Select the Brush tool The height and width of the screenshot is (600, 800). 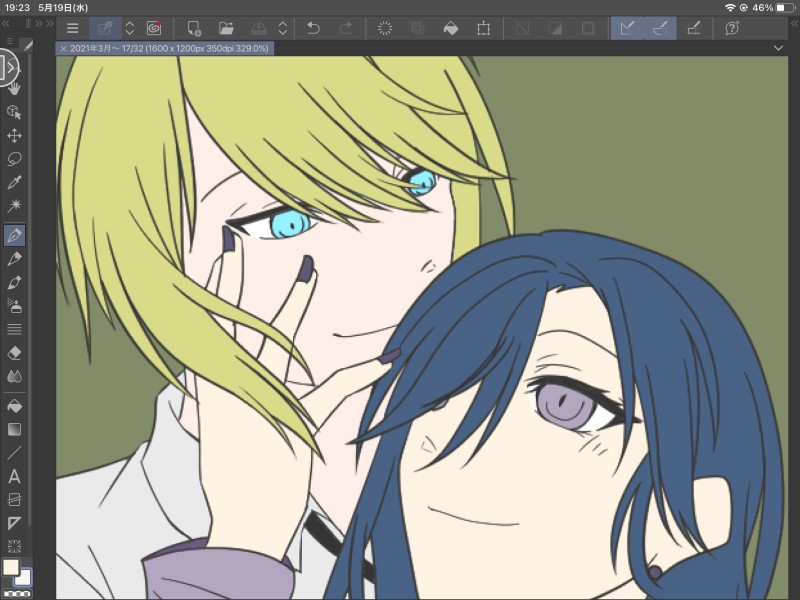point(14,283)
